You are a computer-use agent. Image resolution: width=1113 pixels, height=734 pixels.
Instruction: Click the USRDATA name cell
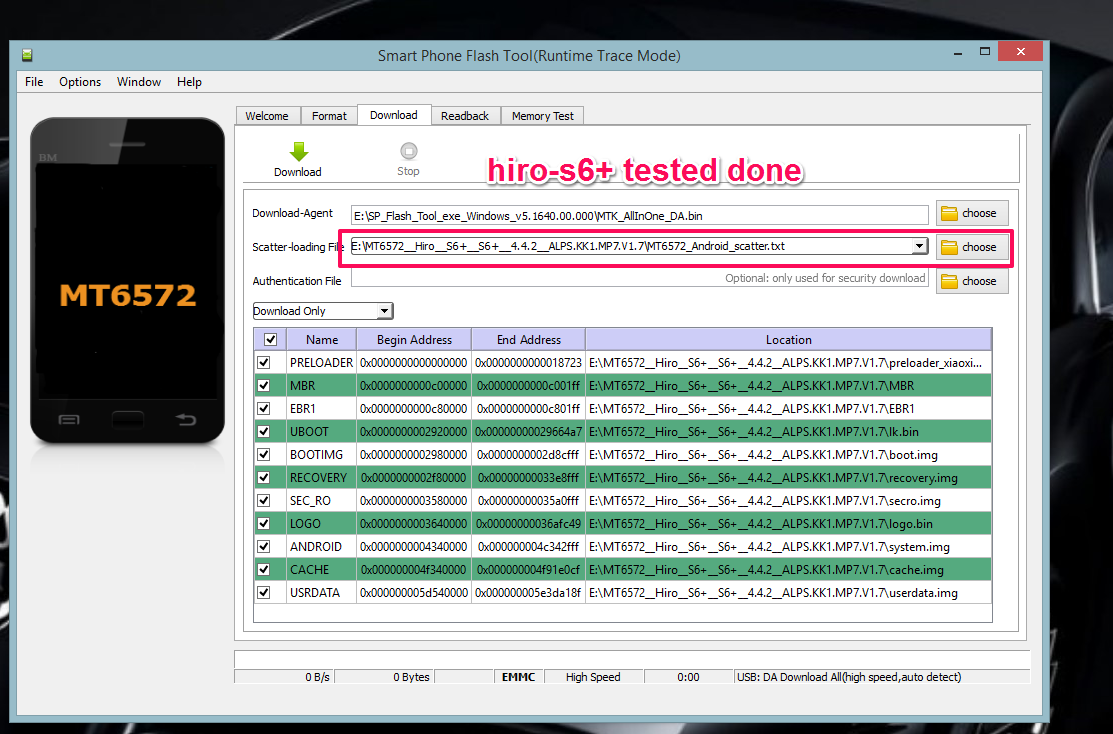coord(322,592)
